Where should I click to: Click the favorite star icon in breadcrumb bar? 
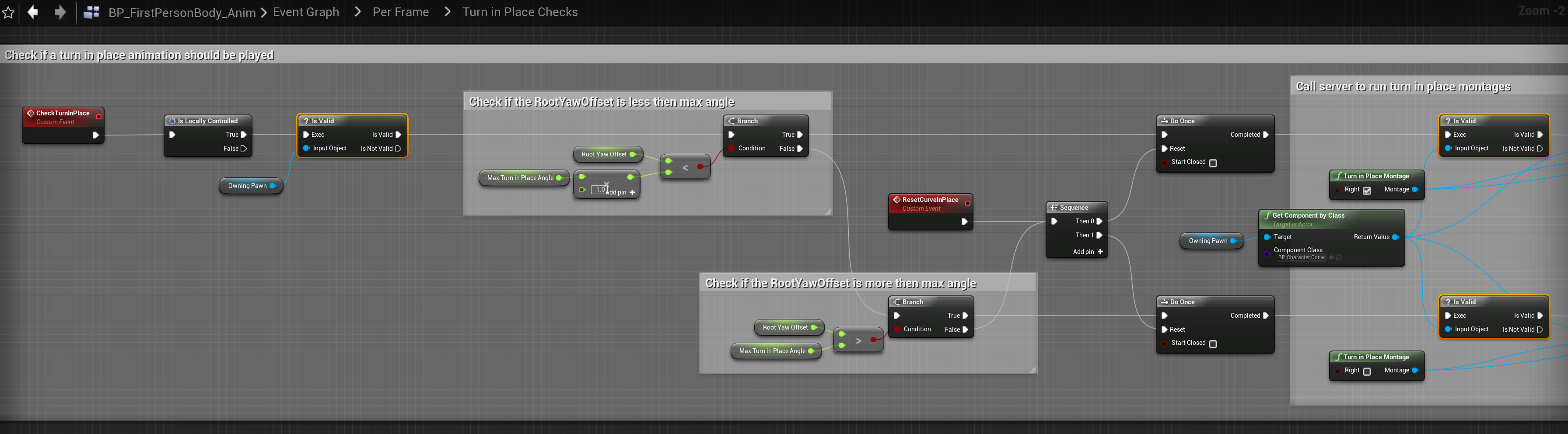[8, 13]
